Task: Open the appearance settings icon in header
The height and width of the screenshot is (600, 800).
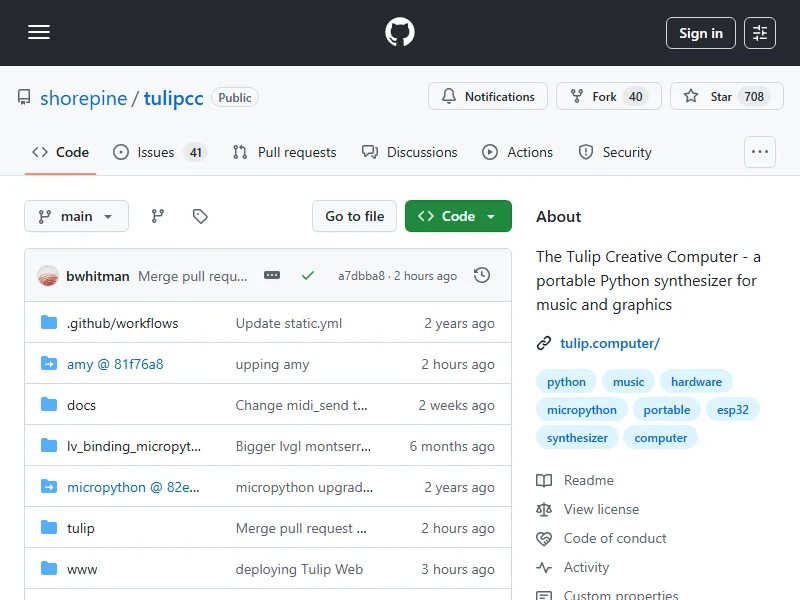Action: click(760, 33)
